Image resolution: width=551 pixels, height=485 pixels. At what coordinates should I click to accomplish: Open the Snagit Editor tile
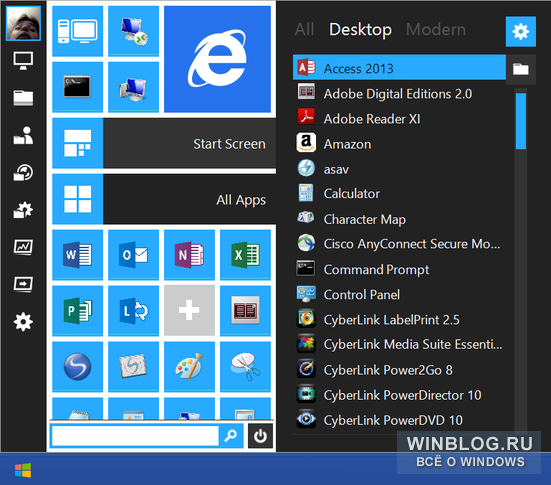tap(134, 367)
